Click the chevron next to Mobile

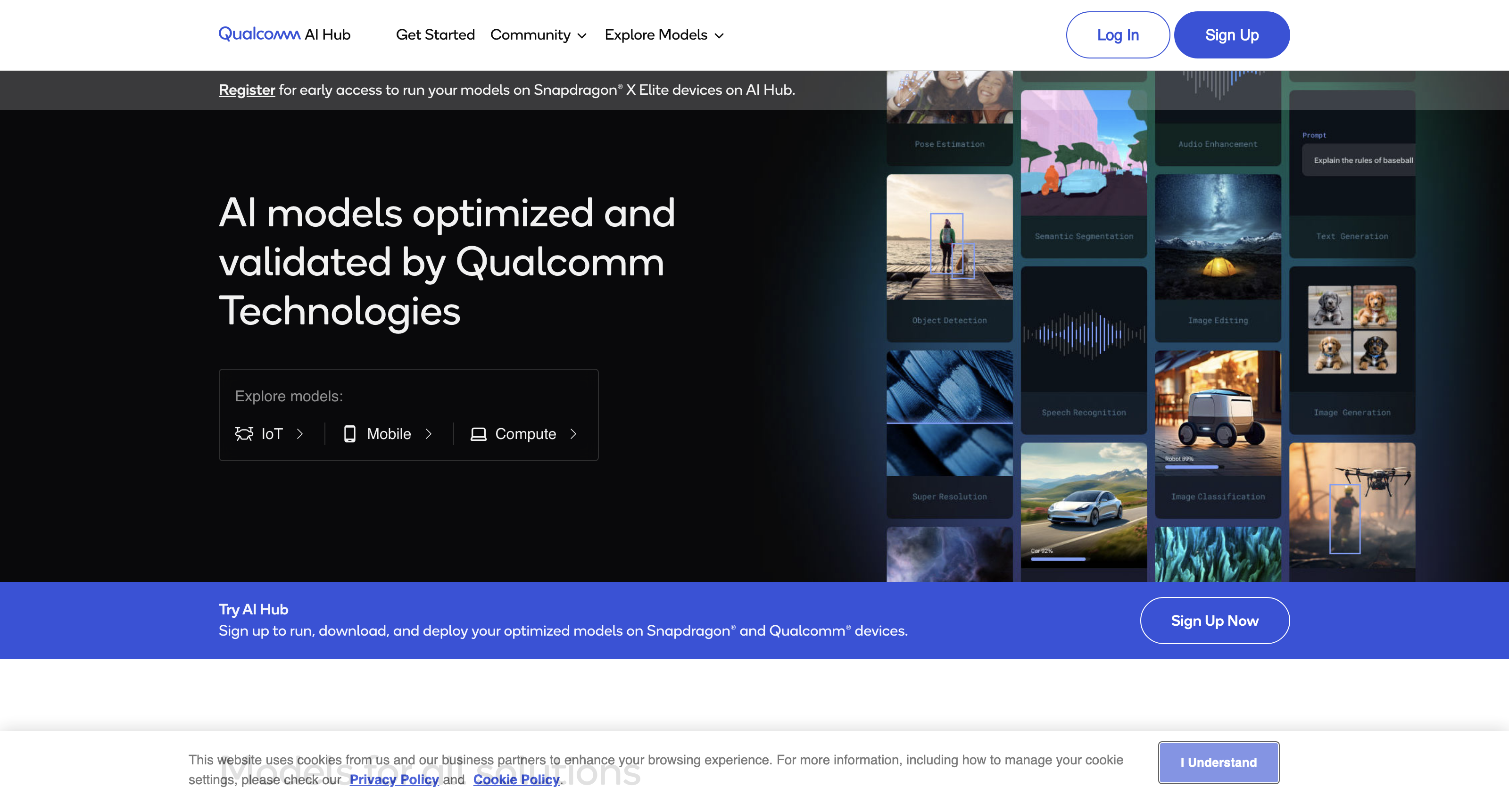pyautogui.click(x=428, y=433)
